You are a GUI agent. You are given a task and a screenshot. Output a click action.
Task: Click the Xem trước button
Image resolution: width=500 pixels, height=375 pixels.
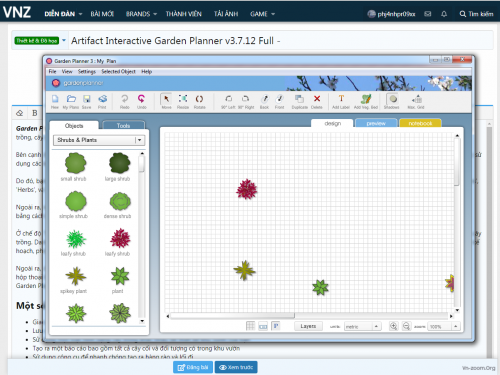tap(236, 367)
